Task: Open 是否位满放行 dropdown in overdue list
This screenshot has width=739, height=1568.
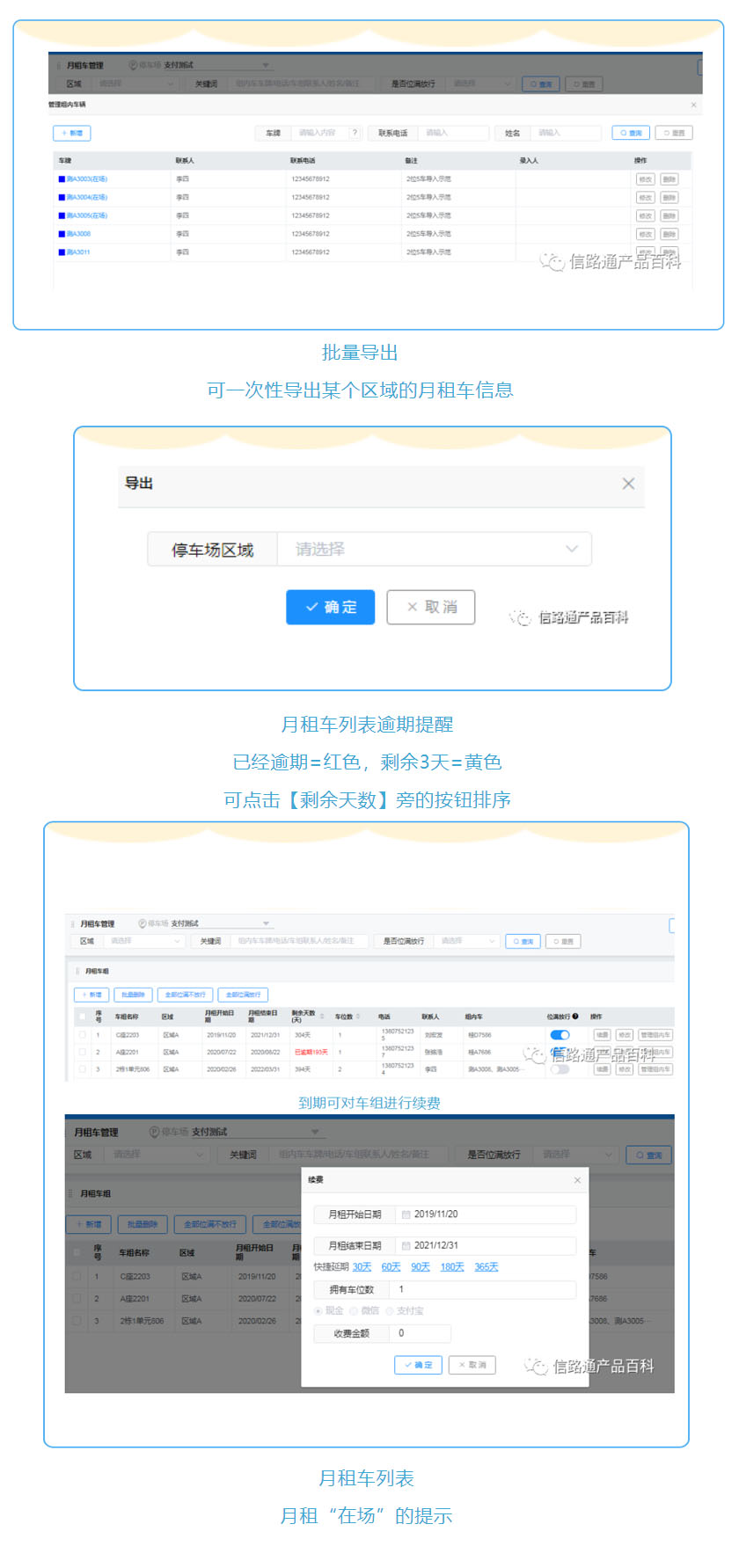Action: click(467, 941)
